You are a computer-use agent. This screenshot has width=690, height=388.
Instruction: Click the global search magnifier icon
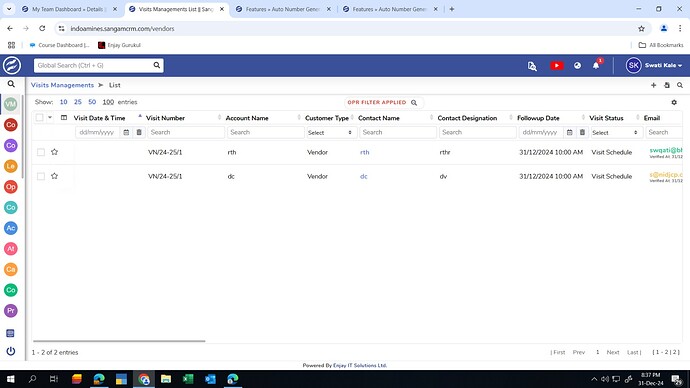click(157, 65)
